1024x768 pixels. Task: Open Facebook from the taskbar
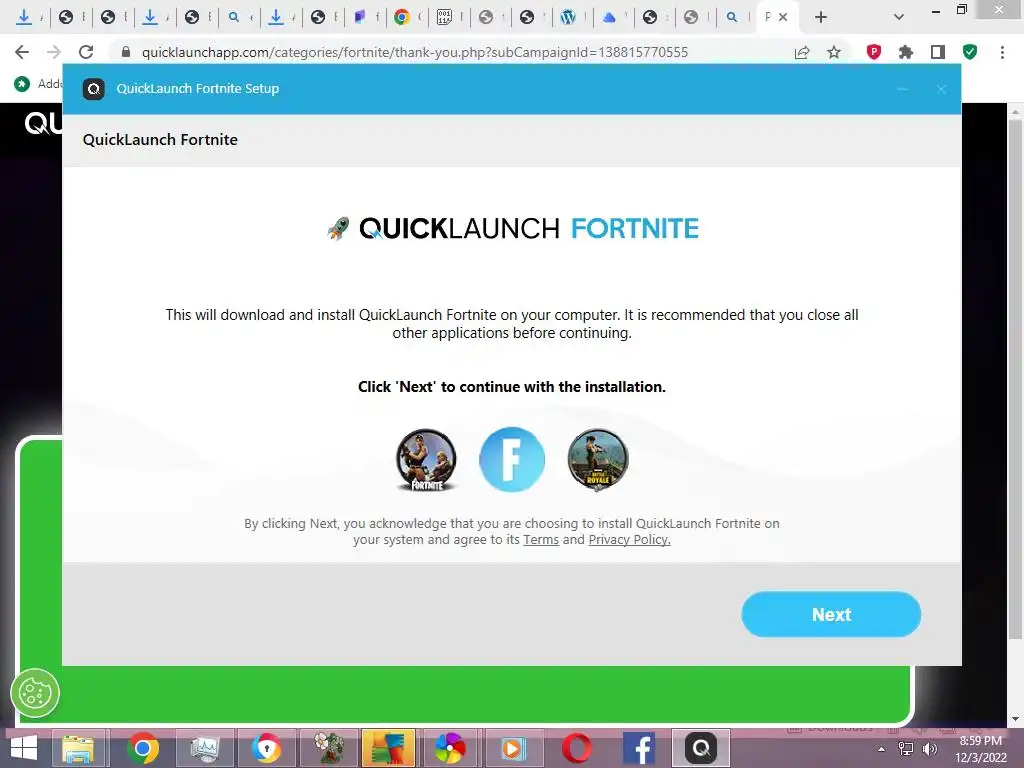pos(638,748)
